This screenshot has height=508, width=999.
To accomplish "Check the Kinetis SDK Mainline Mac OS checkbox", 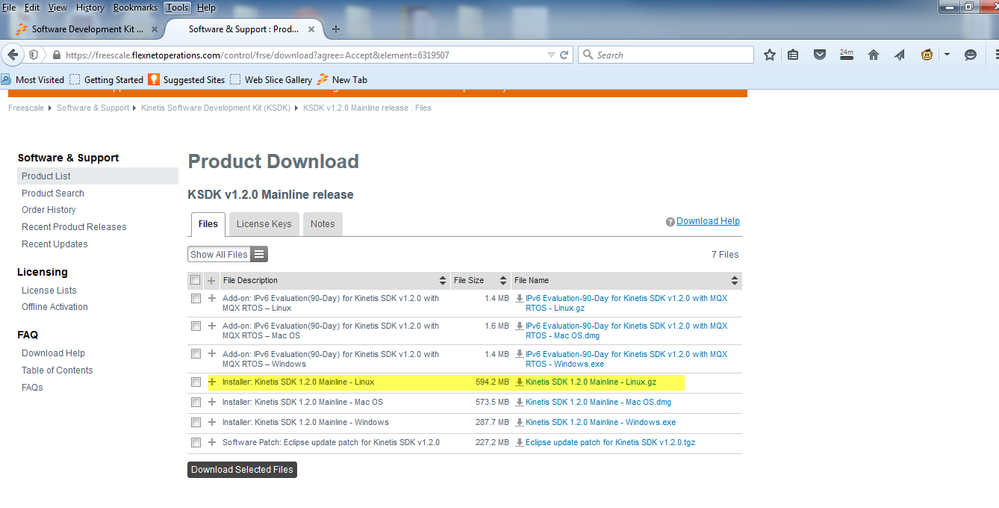I will [x=196, y=402].
